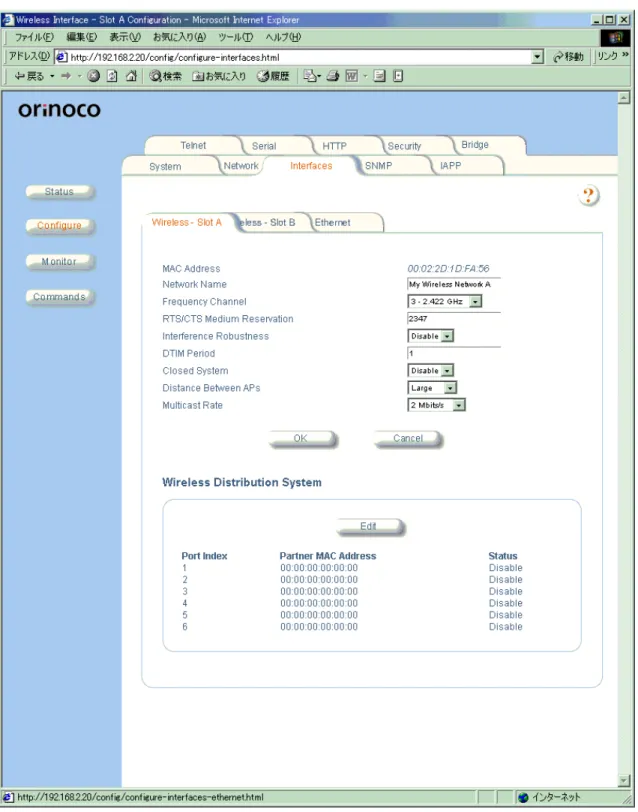Click the DTIM Period input field
Screen dimensions: 638x812
tap(454, 353)
